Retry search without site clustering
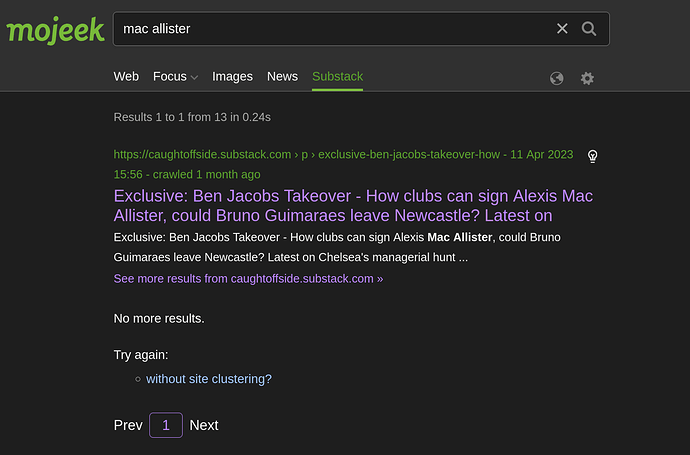Image resolution: width=690 pixels, height=455 pixels. (x=209, y=379)
